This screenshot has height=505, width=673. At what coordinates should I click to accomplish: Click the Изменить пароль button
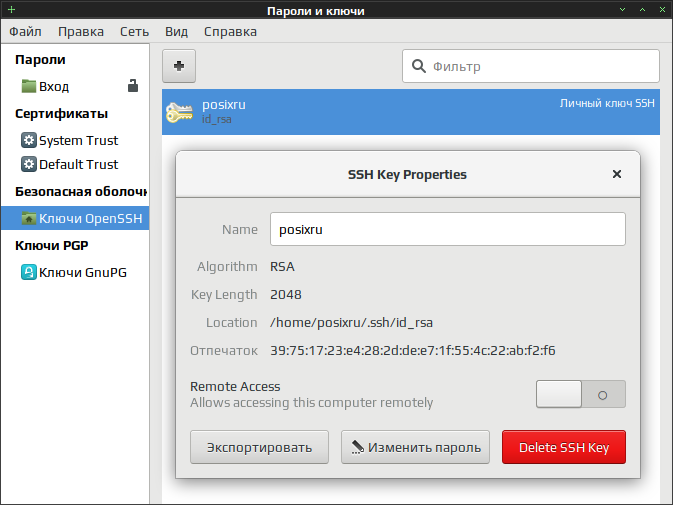pyautogui.click(x=415, y=447)
